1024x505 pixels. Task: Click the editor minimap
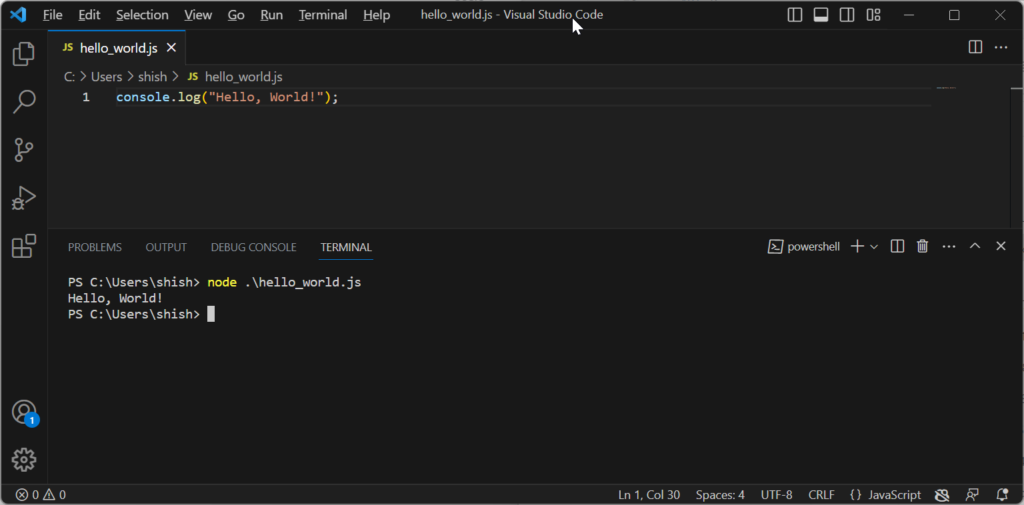click(x=946, y=88)
